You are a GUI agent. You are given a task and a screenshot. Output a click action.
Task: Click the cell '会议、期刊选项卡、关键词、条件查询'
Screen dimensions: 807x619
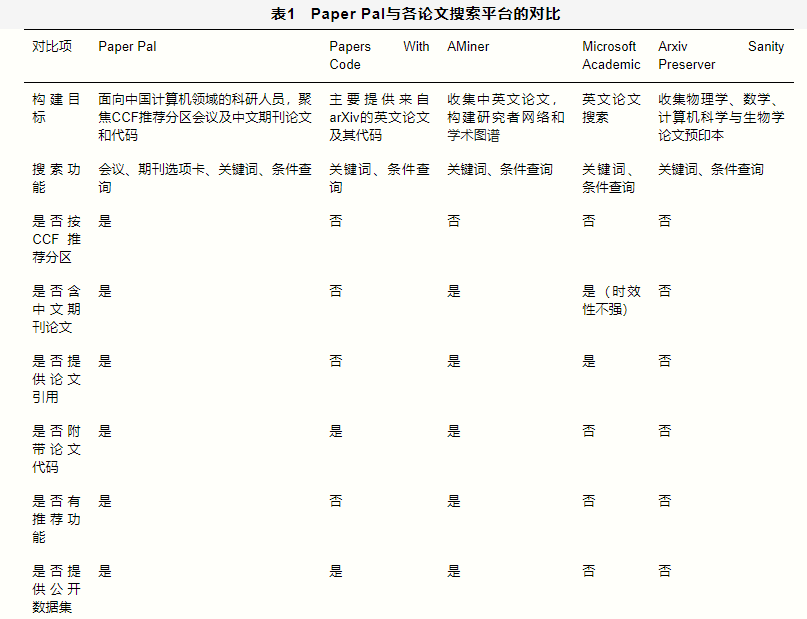click(x=205, y=178)
